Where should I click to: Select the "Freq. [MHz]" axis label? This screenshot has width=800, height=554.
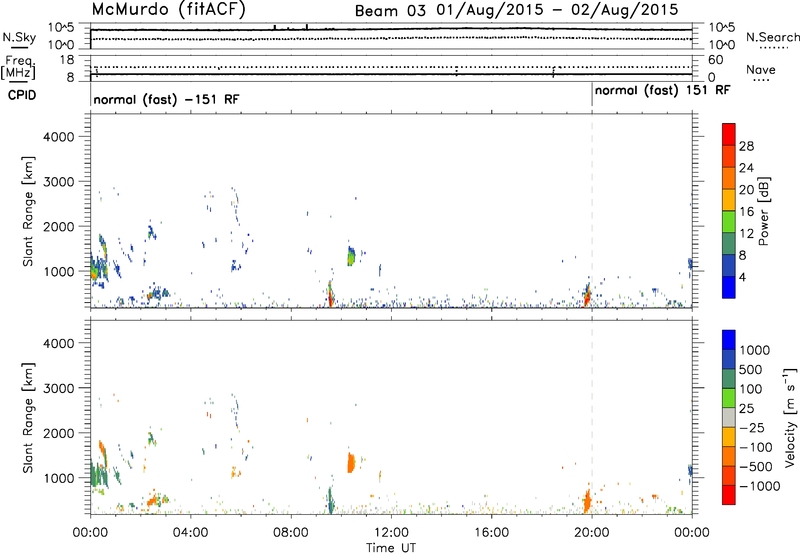pos(18,67)
